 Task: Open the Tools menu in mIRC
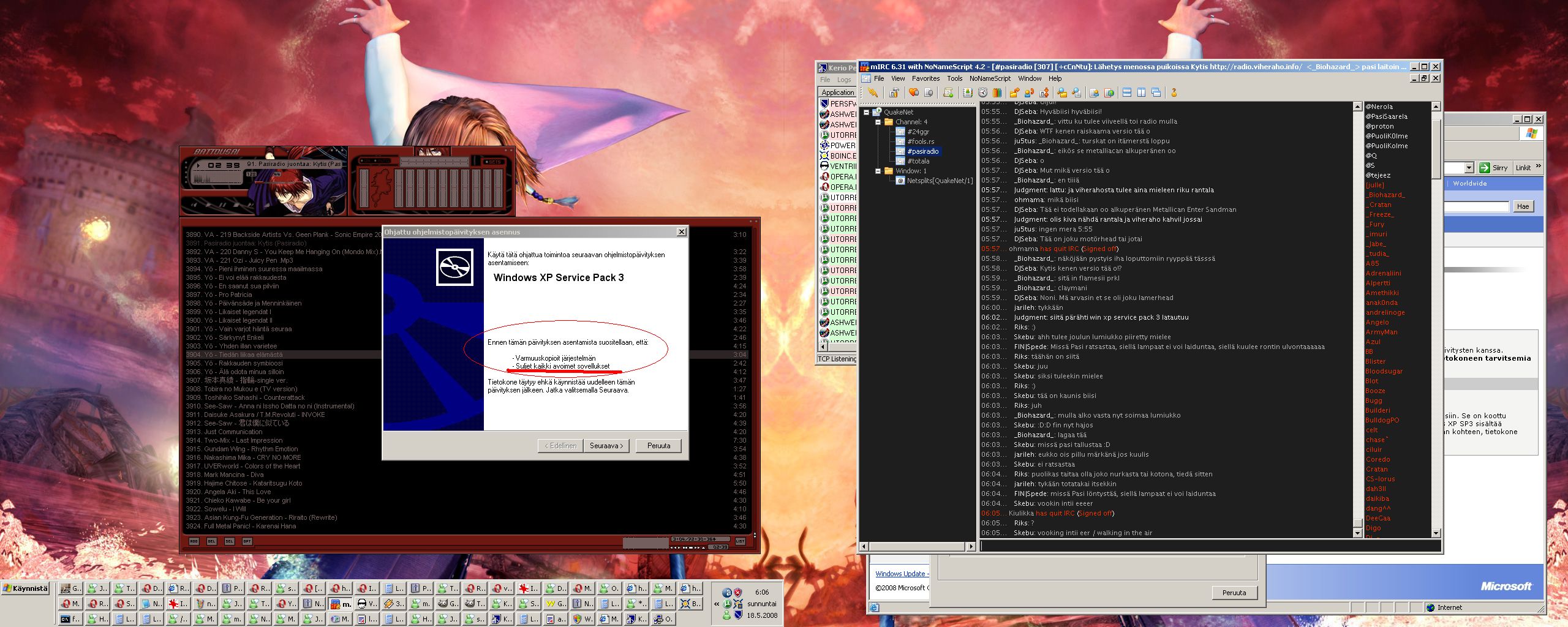(954, 78)
